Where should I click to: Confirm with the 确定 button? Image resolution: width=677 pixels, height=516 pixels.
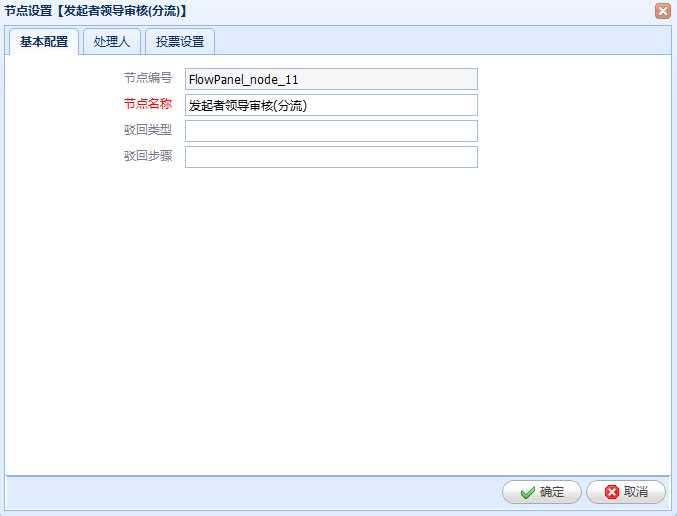541,492
